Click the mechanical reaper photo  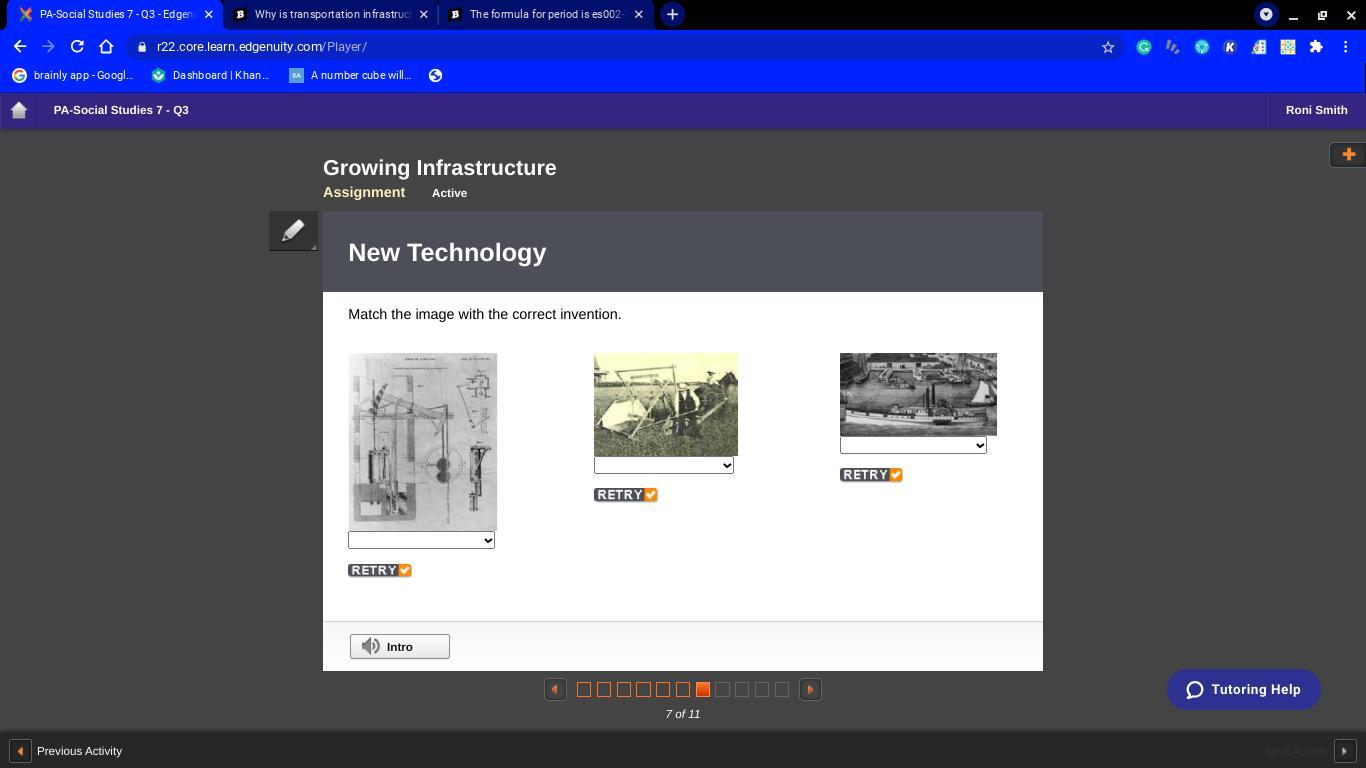pos(666,404)
